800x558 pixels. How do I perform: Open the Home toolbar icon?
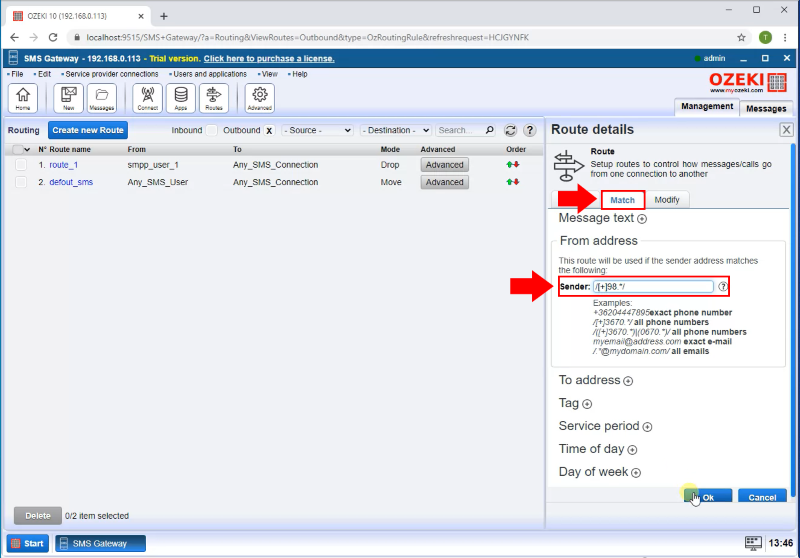coord(23,98)
